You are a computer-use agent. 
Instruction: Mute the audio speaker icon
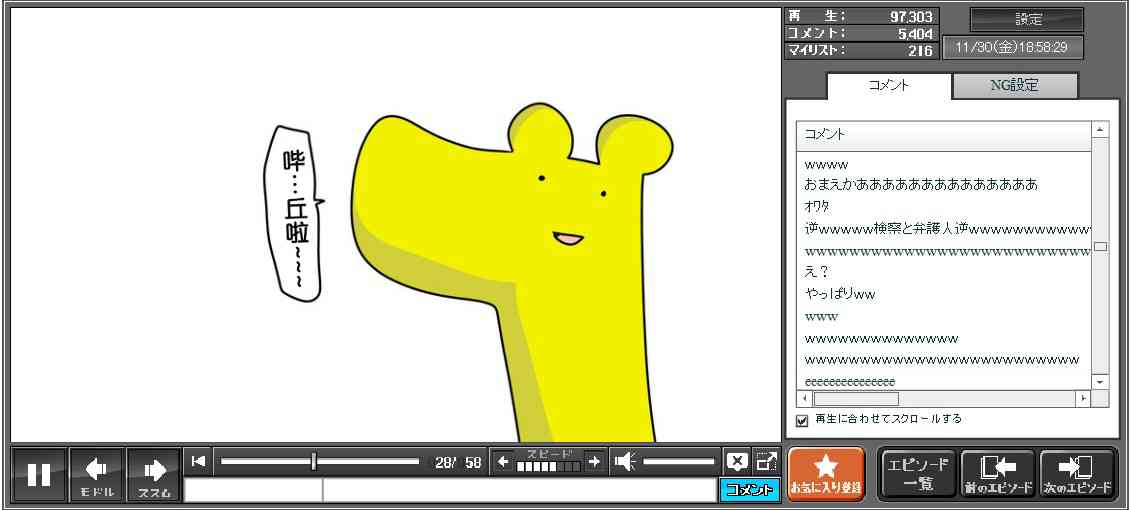click(625, 461)
